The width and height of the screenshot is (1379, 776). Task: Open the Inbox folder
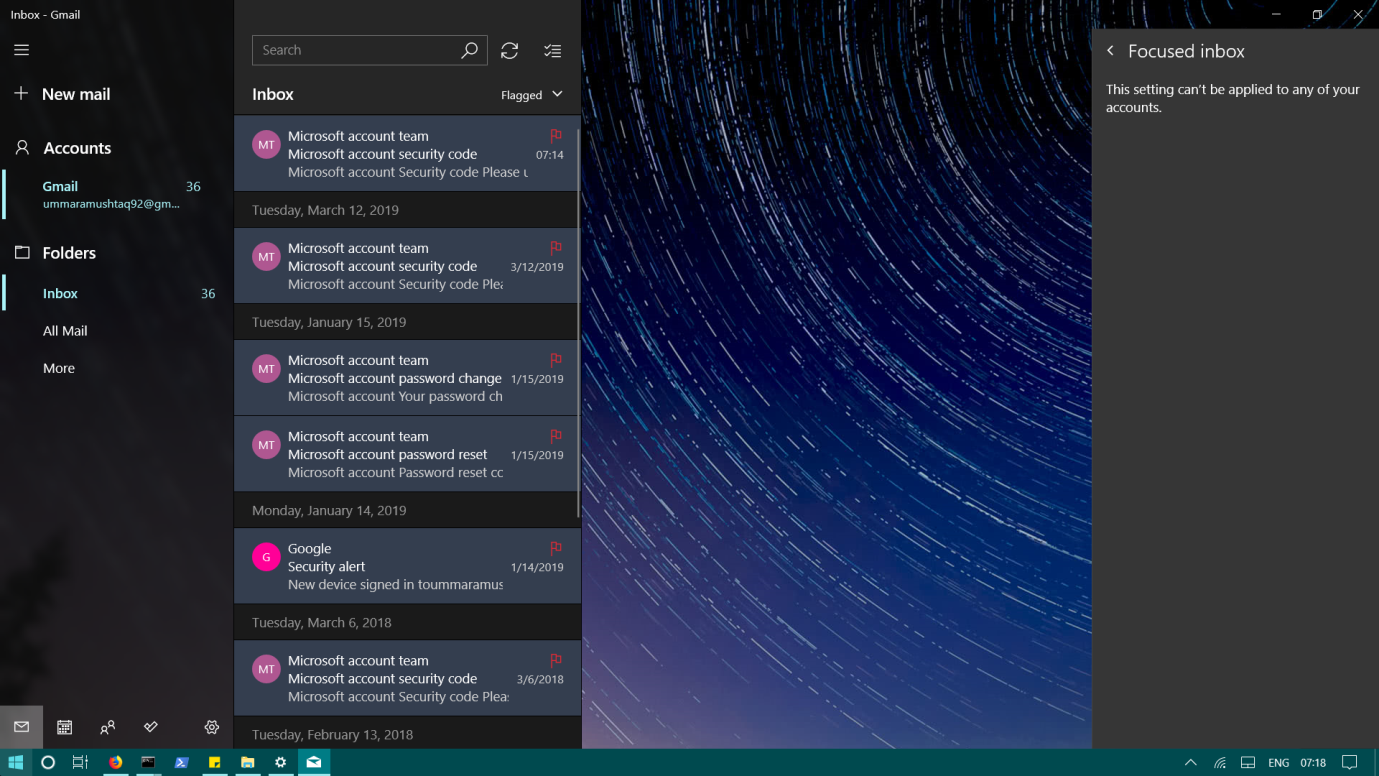(60, 293)
